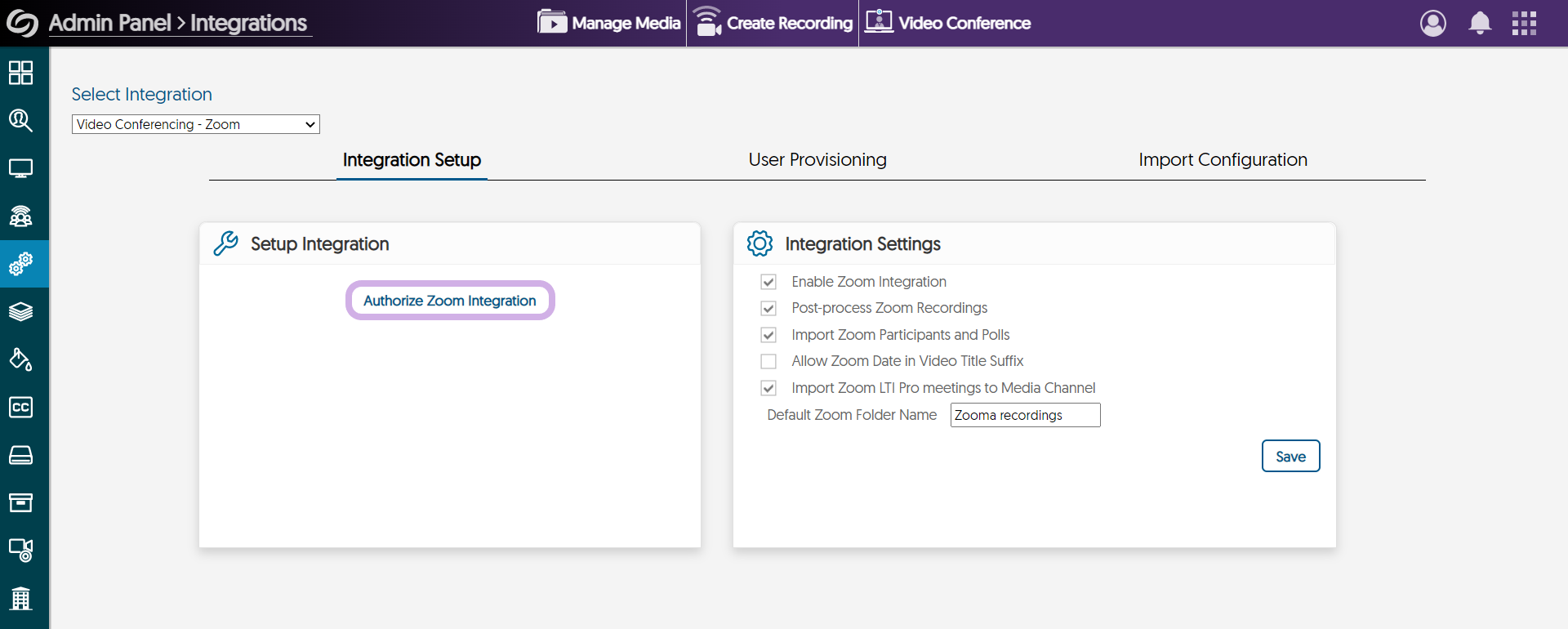
Task: Open the dashboard grid sidebar icon
Action: point(20,73)
